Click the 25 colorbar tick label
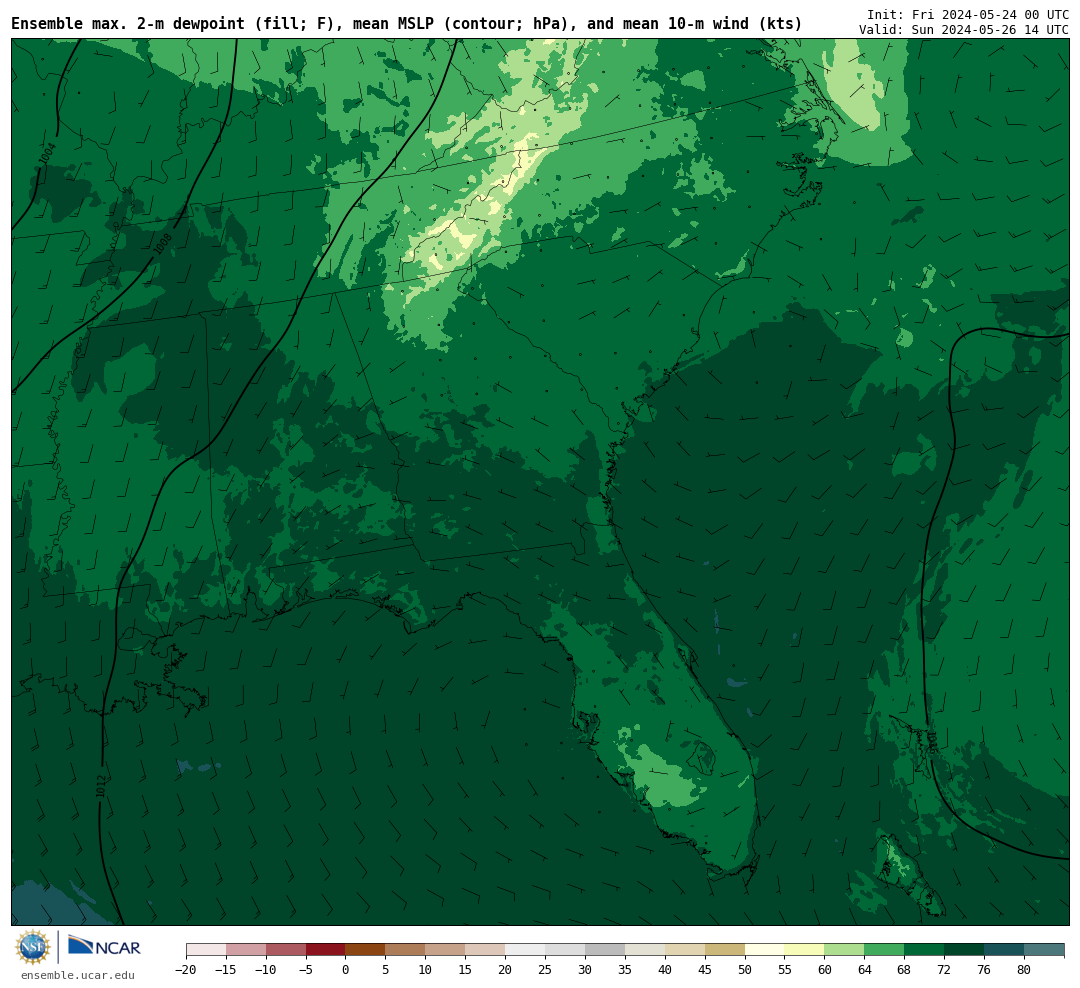Image resolution: width=1080 pixels, height=988 pixels. 545,969
